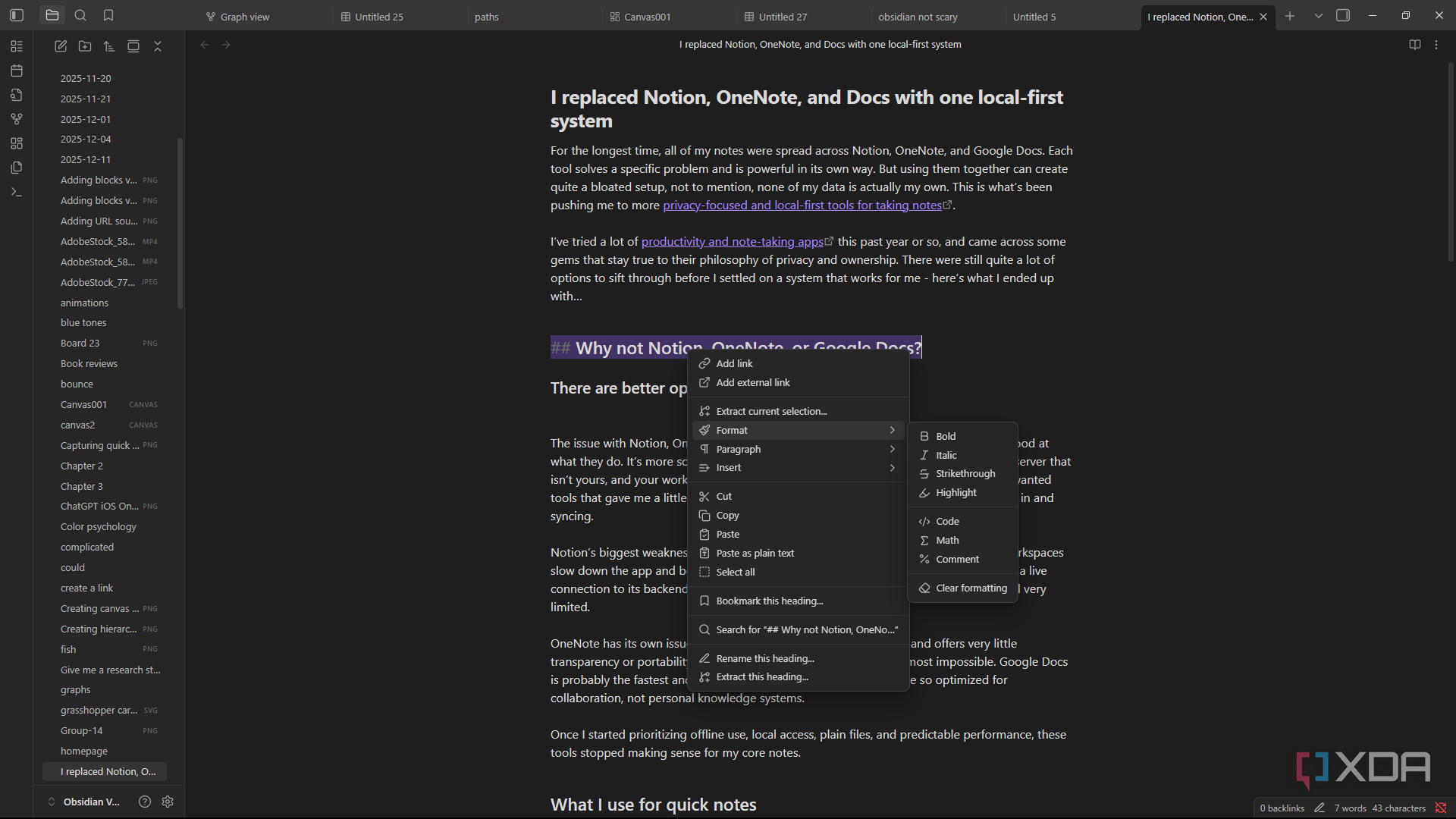Select Bookmark this heading option

[x=798, y=601]
